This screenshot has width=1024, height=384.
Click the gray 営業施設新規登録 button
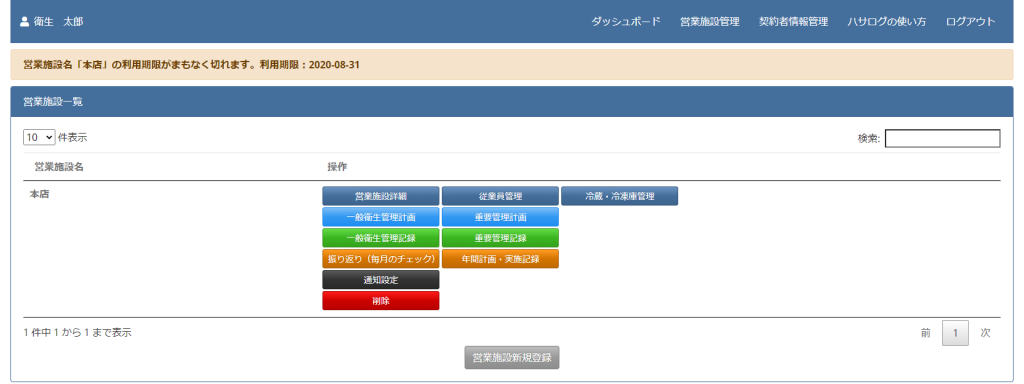pyautogui.click(x=512, y=358)
